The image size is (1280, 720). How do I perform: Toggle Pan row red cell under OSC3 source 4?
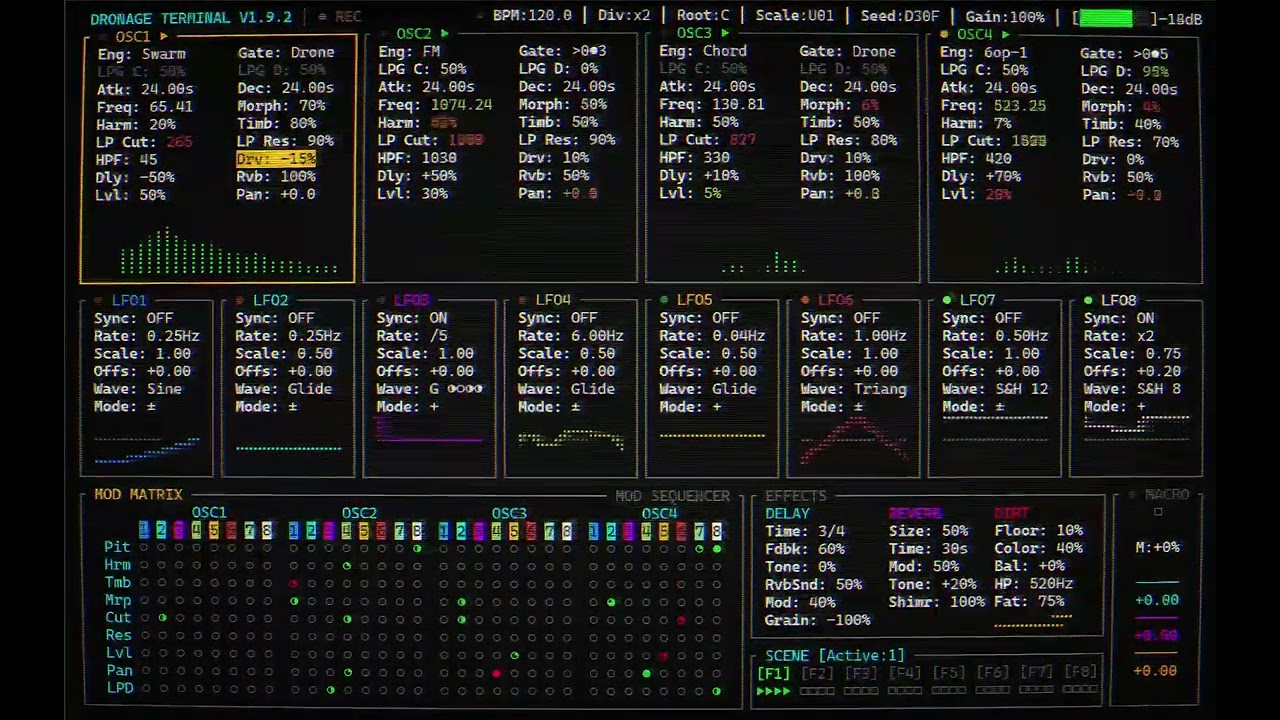496,673
